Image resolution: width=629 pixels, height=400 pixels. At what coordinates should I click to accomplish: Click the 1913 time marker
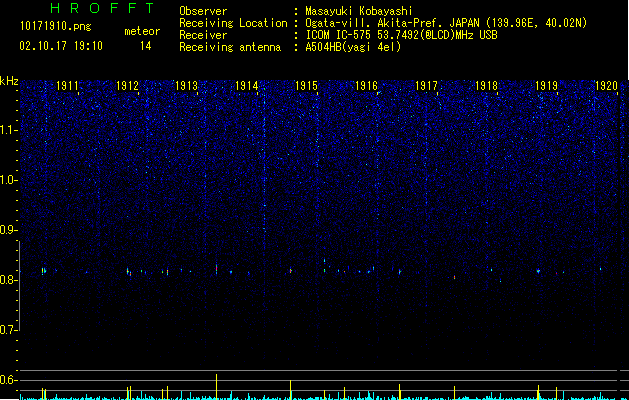click(187, 86)
